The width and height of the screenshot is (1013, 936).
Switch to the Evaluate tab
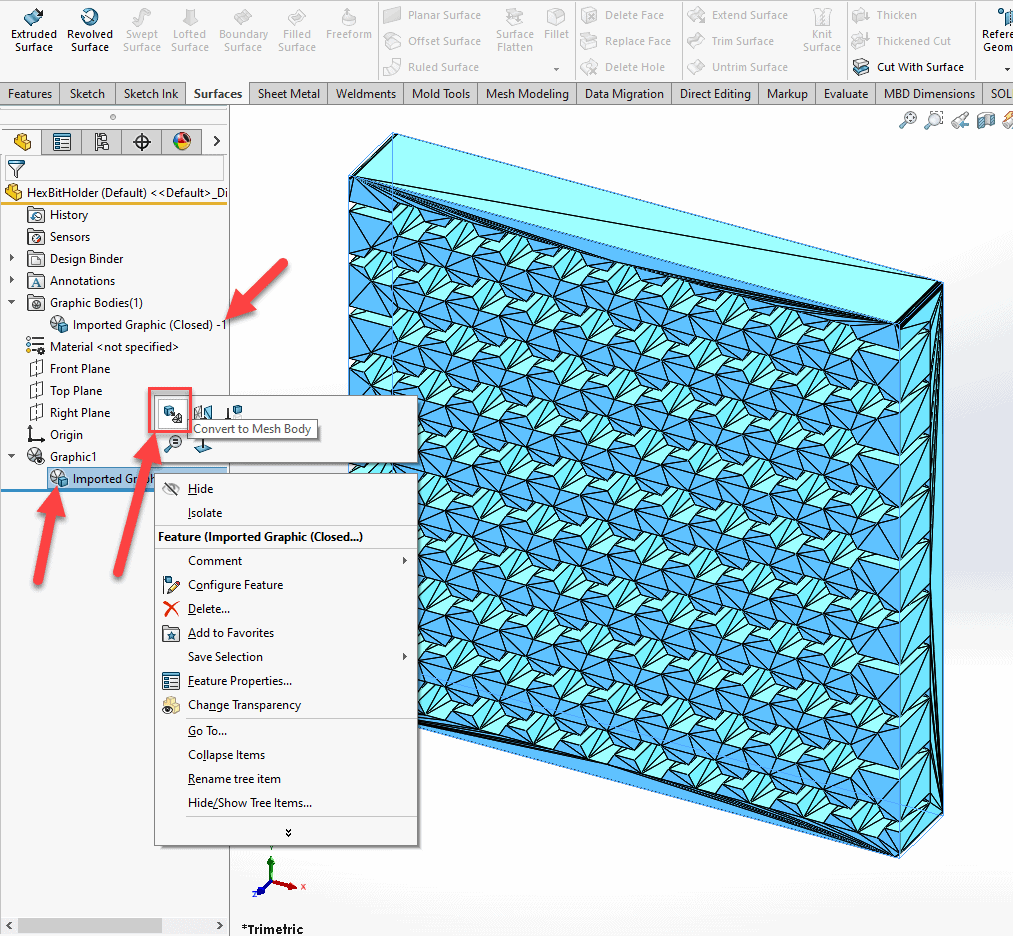pyautogui.click(x=846, y=94)
